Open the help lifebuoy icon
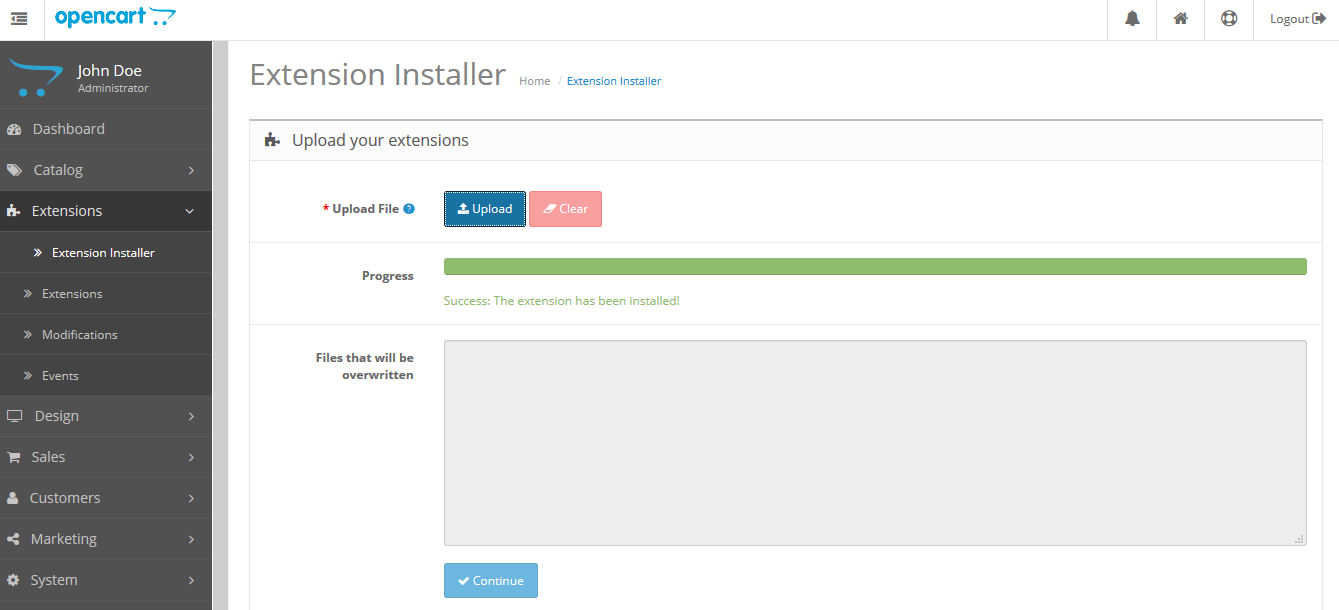 pyautogui.click(x=1229, y=19)
